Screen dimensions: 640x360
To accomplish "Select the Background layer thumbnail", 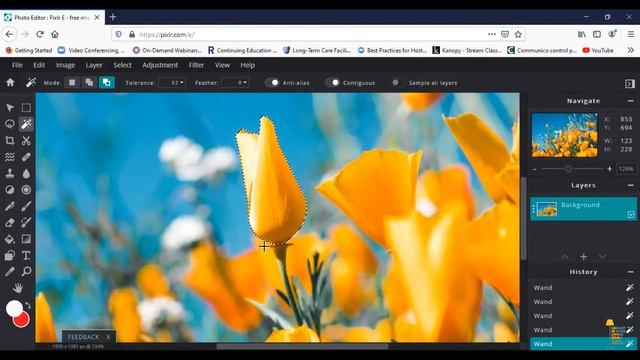I will click(x=547, y=209).
